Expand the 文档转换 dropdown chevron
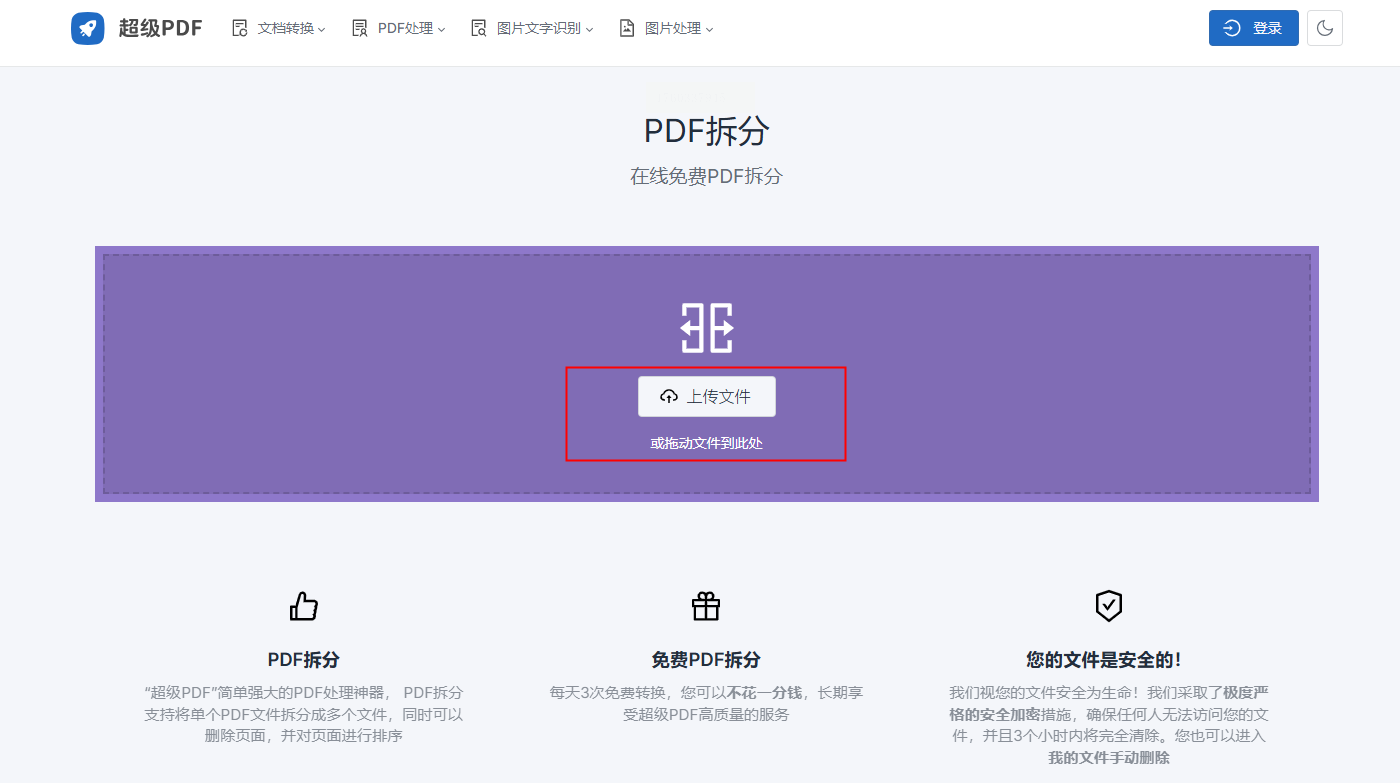The image size is (1400, 783). click(322, 30)
